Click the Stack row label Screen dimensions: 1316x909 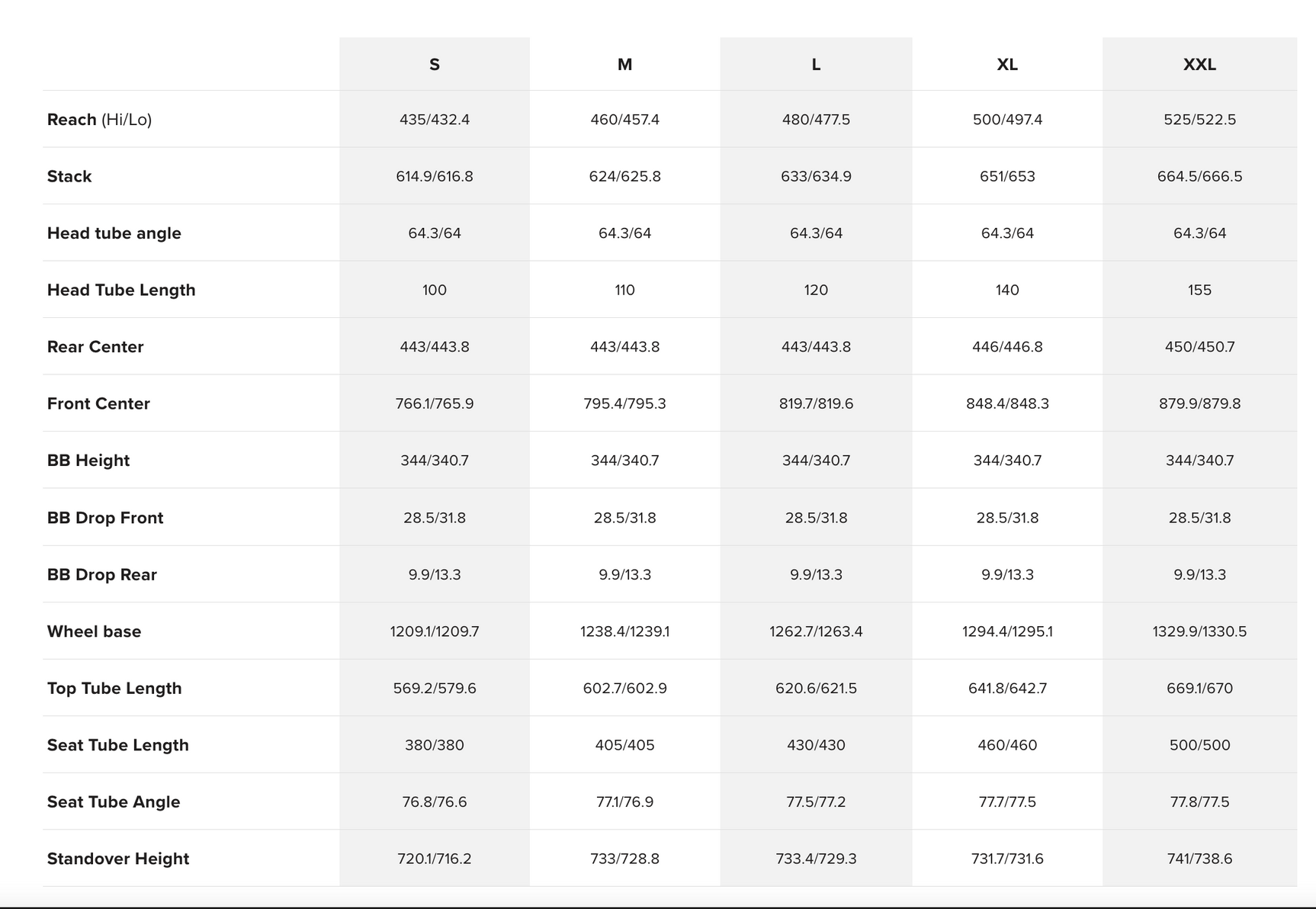[x=69, y=176]
